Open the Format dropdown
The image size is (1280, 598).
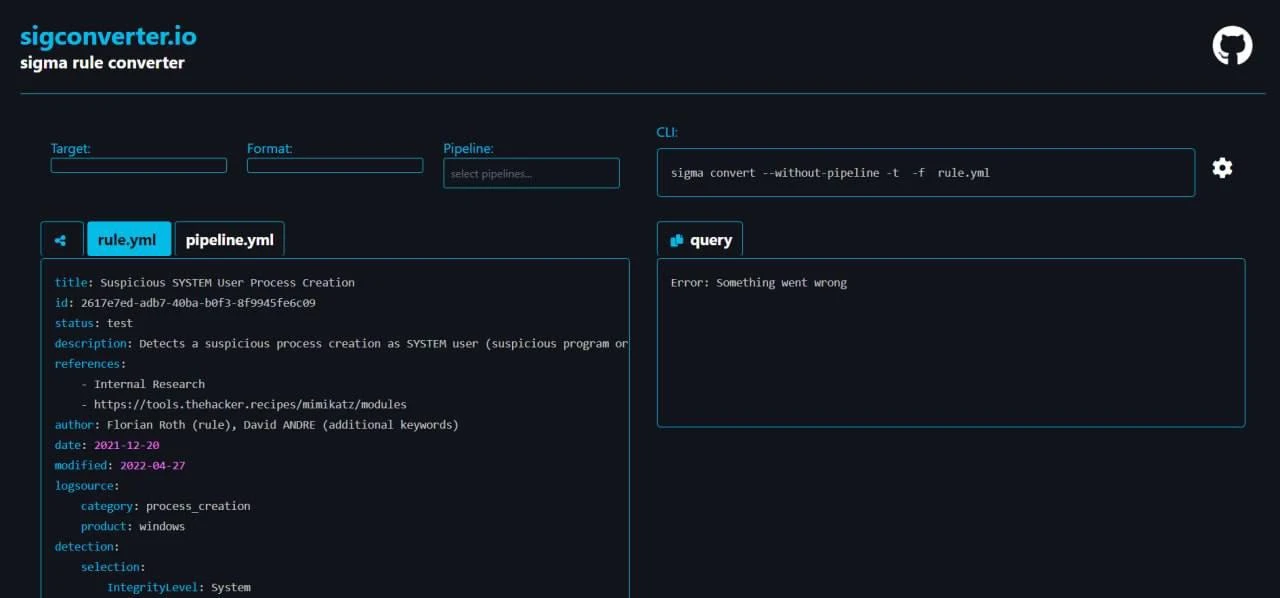point(335,165)
